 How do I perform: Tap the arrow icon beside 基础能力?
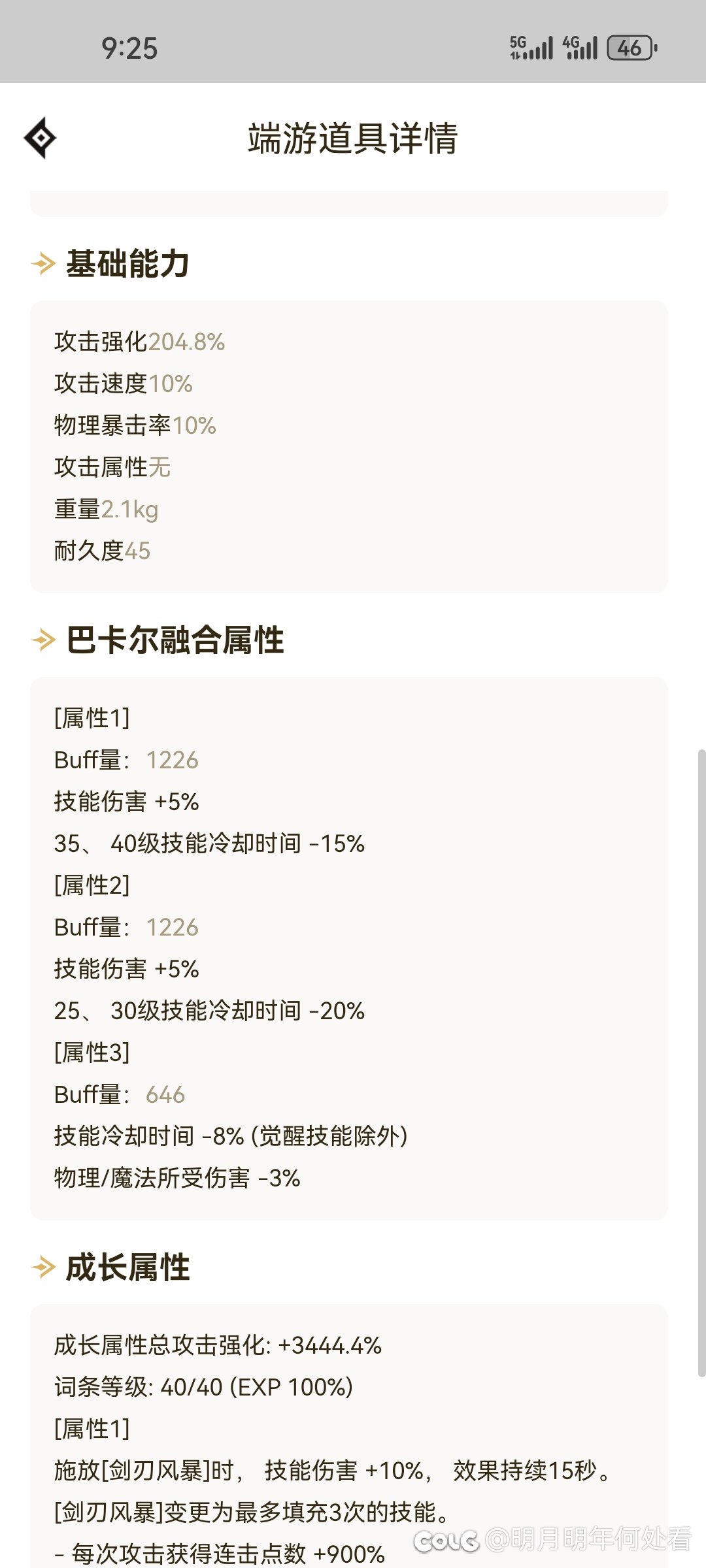[x=43, y=264]
